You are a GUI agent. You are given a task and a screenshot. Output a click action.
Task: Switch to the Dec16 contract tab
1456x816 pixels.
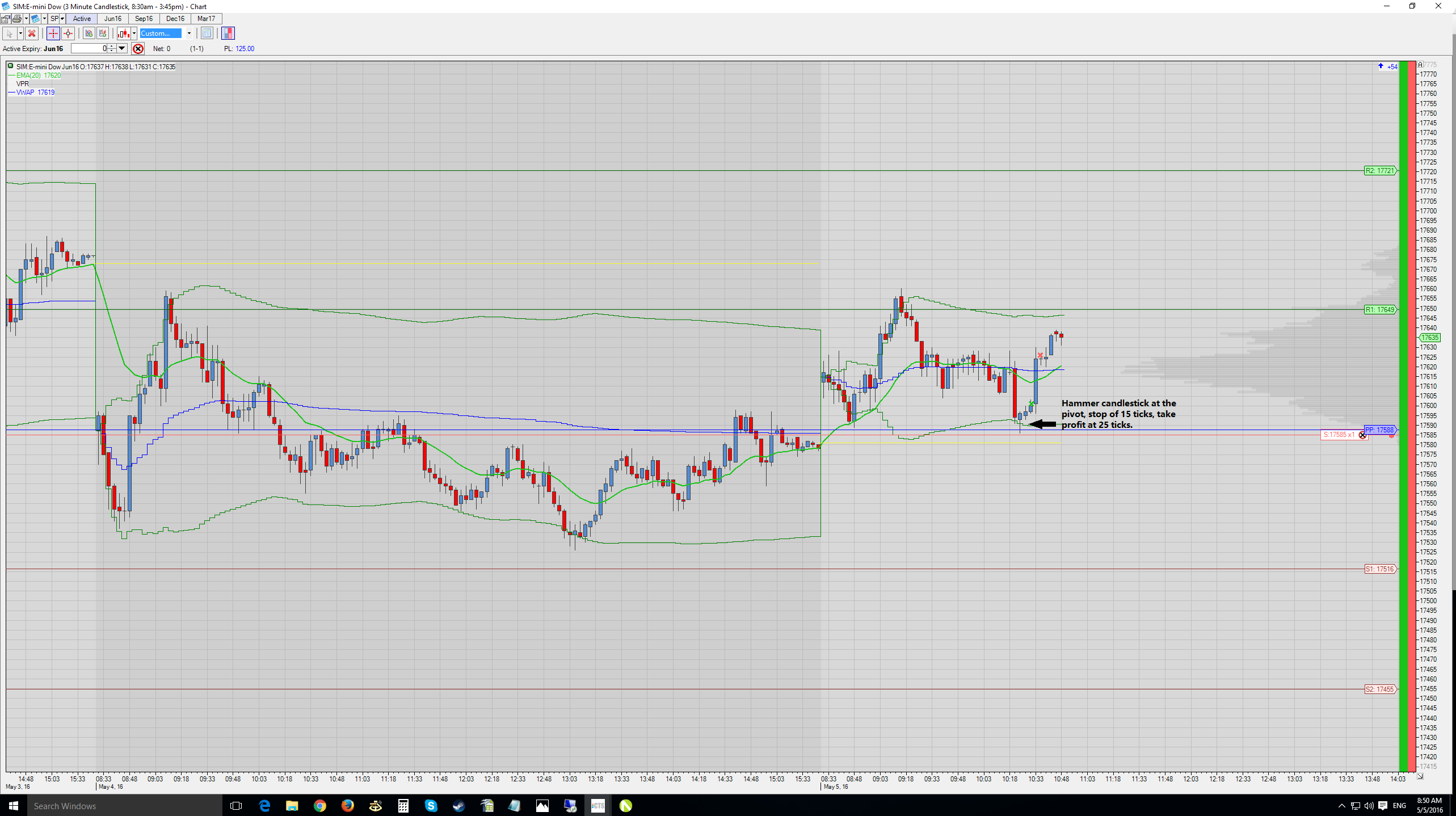point(175,19)
